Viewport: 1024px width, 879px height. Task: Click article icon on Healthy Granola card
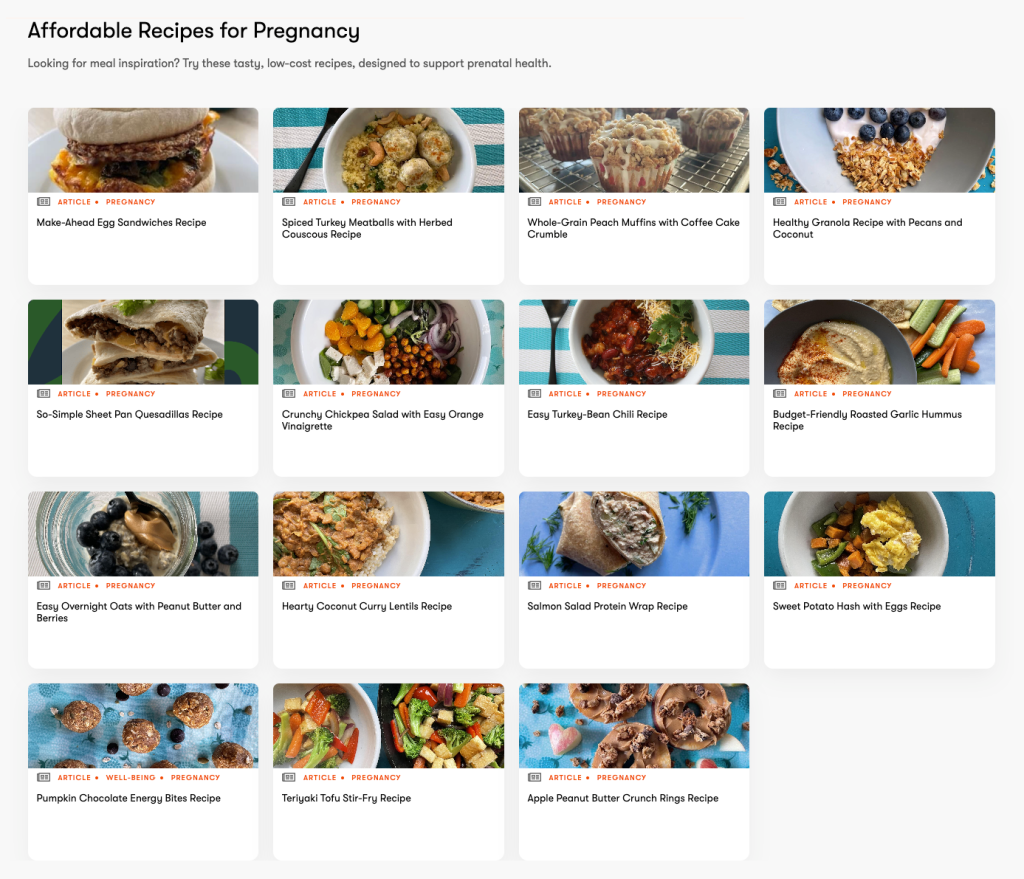pyautogui.click(x=780, y=202)
